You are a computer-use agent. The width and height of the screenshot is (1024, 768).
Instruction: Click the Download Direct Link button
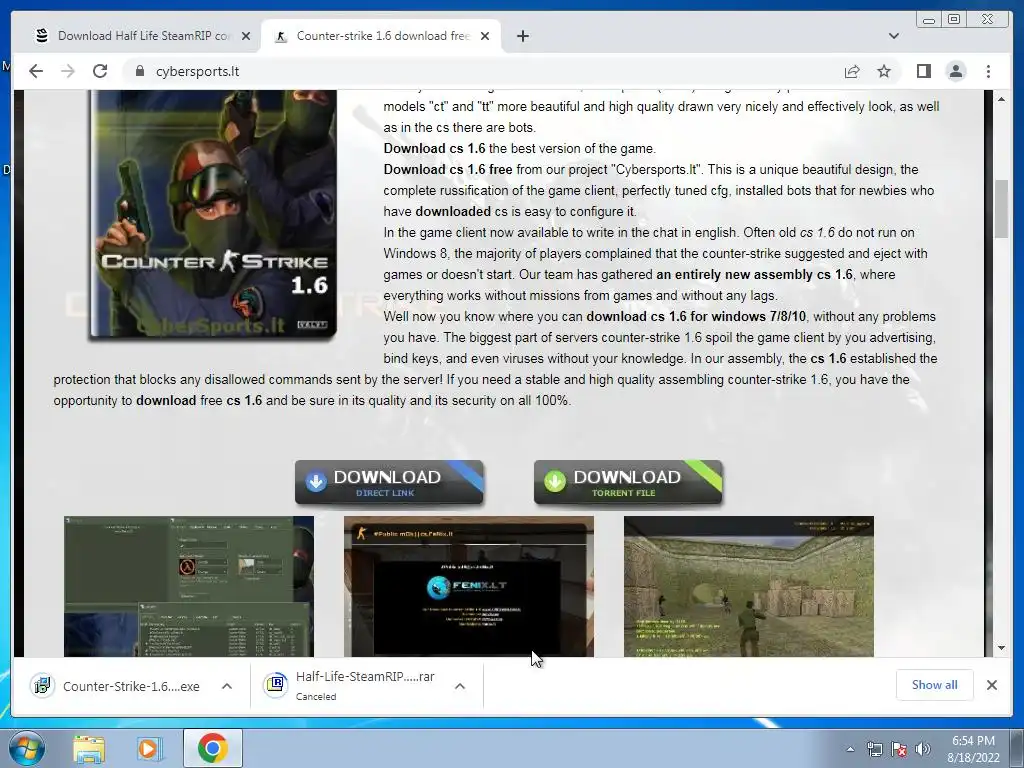point(389,483)
